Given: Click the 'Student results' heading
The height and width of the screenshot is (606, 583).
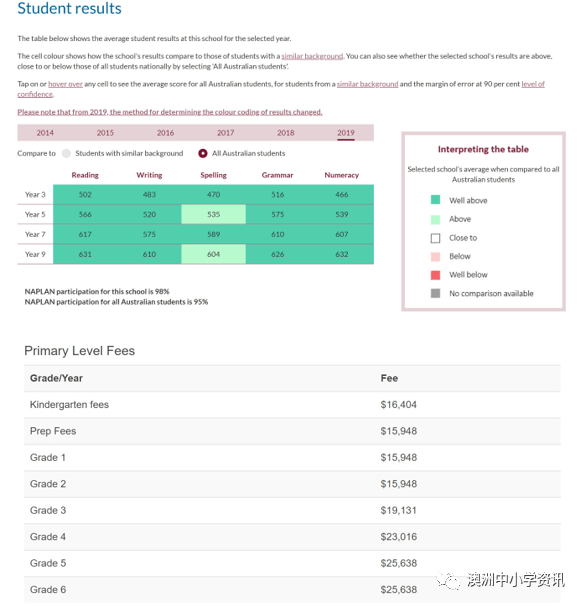Looking at the screenshot, I should (x=70, y=9).
